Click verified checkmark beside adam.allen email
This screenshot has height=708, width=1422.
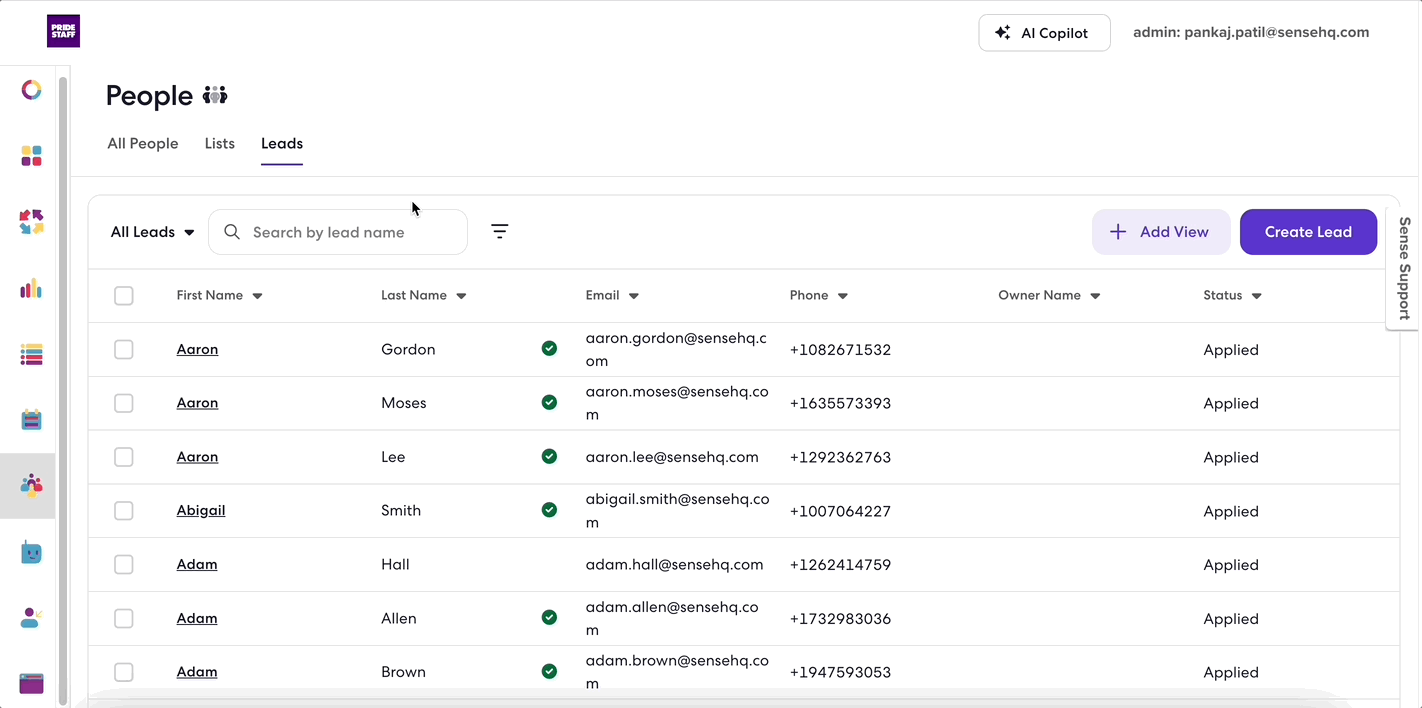549,617
